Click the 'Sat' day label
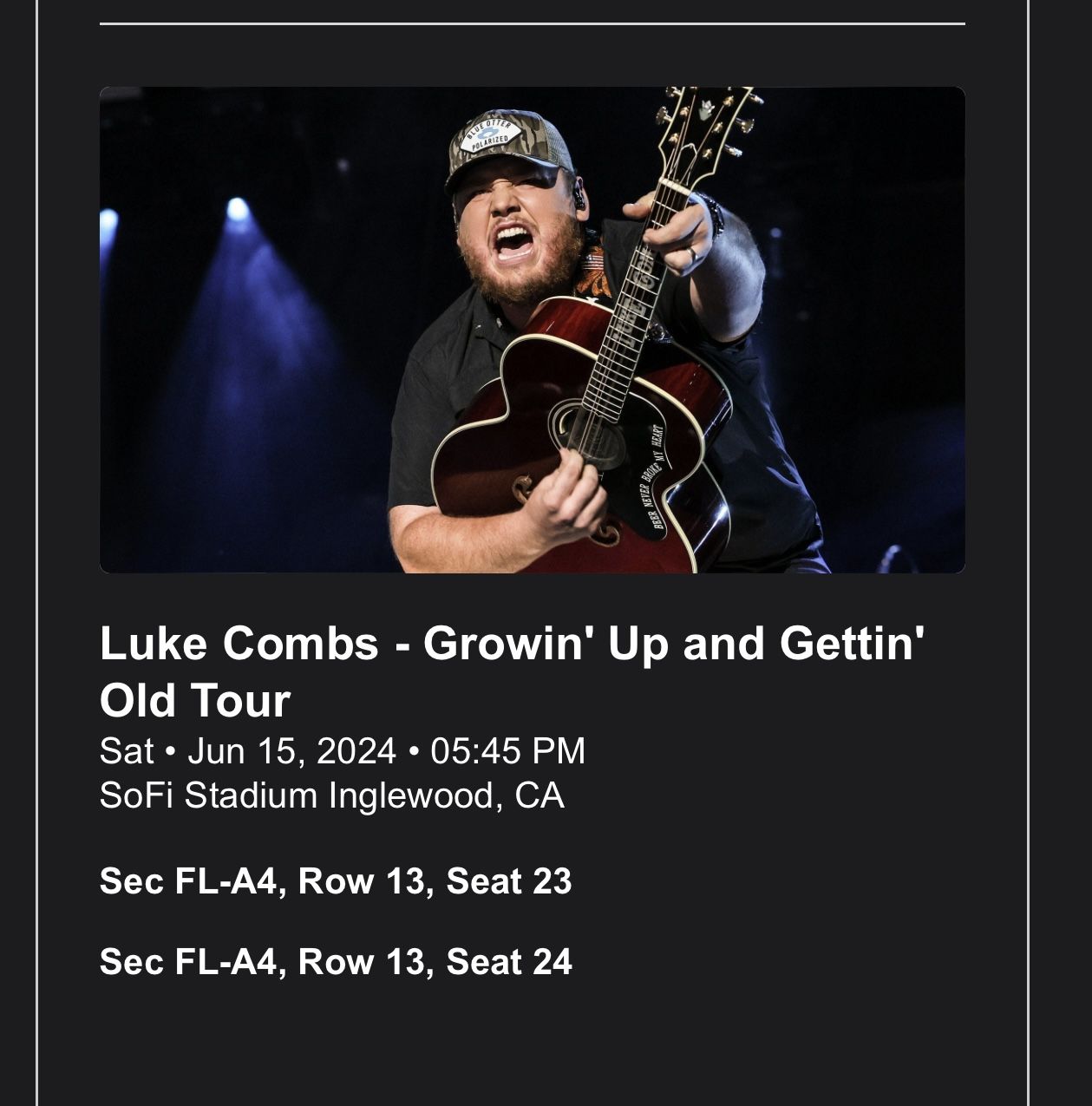Viewport: 1092px width, 1106px height. pos(127,751)
